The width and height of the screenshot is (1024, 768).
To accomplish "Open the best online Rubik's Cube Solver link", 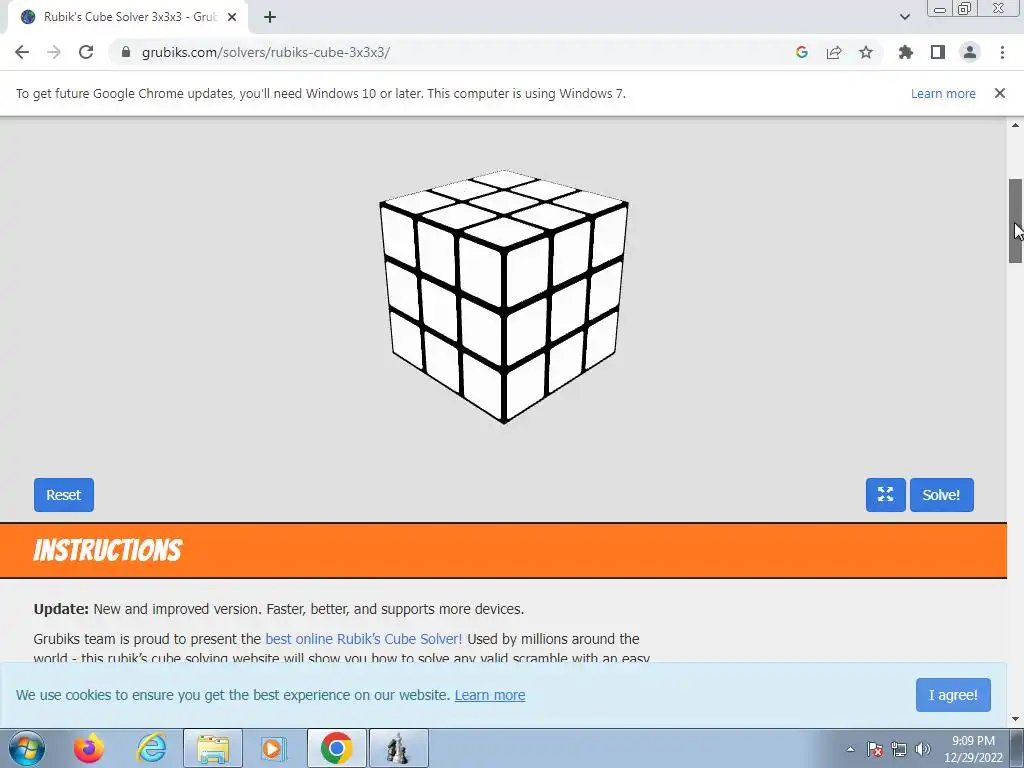I will point(364,639).
